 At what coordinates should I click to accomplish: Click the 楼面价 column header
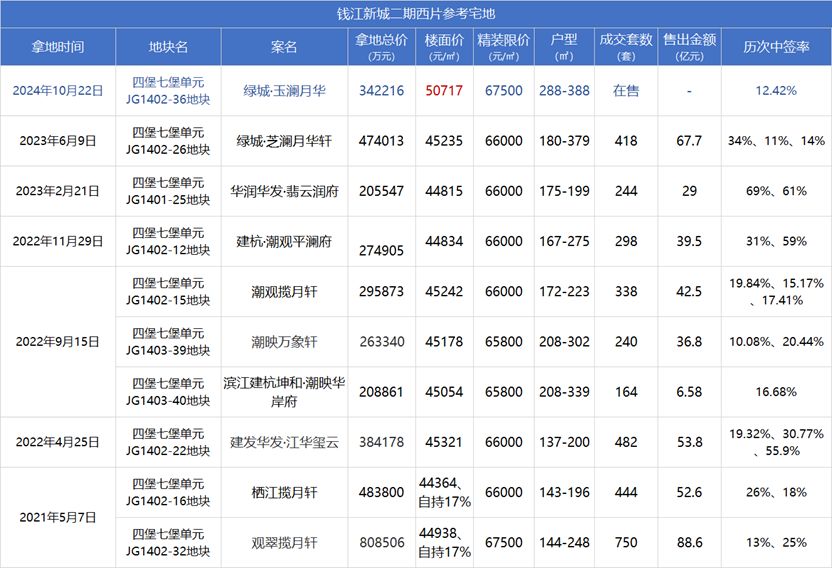(x=444, y=47)
